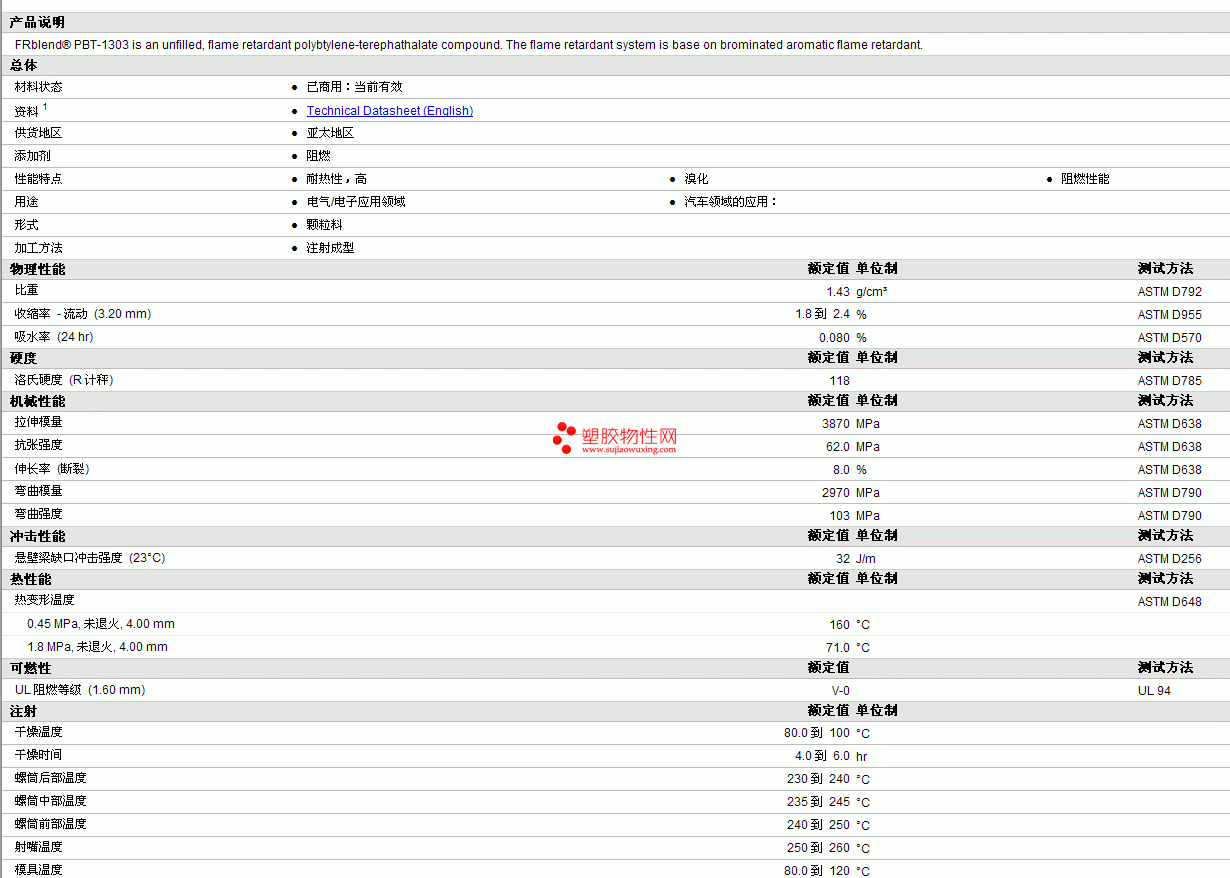Select the 拉伸模量 property label

pyautogui.click(x=38, y=423)
